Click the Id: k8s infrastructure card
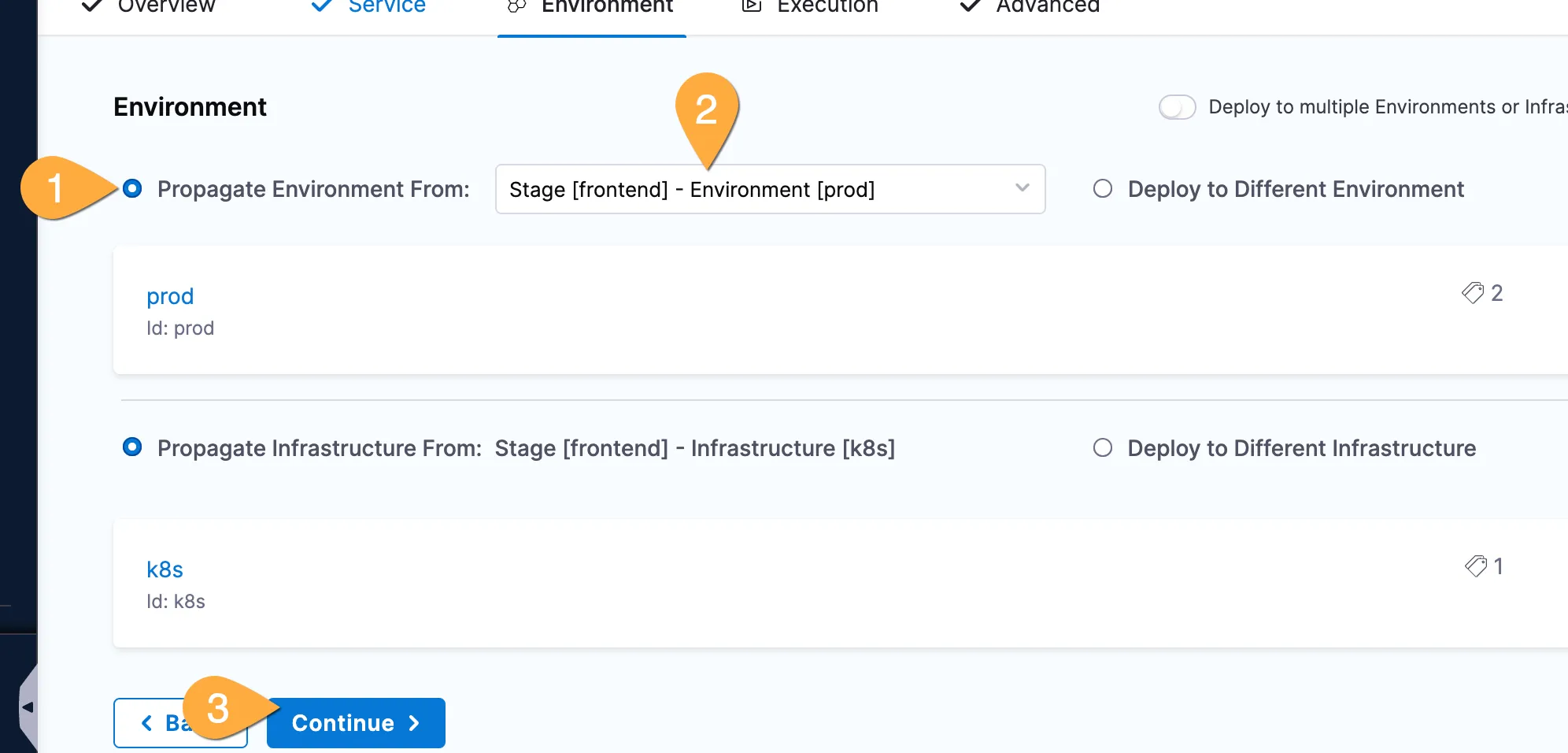This screenshot has height=753, width=1568. [x=787, y=603]
